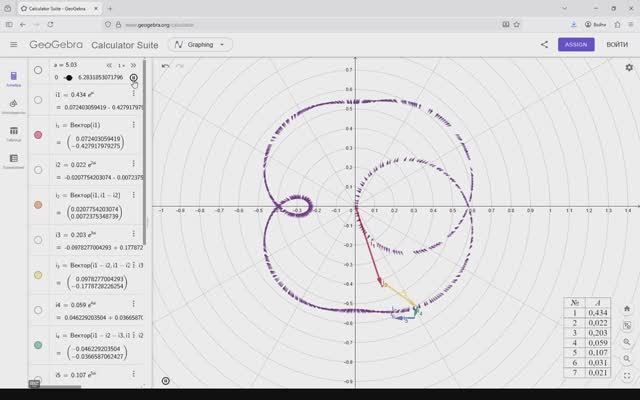Open browser sidebar toggle icon
Image resolution: width=640 pixels, height=400 pixels.
tap(9, 24)
